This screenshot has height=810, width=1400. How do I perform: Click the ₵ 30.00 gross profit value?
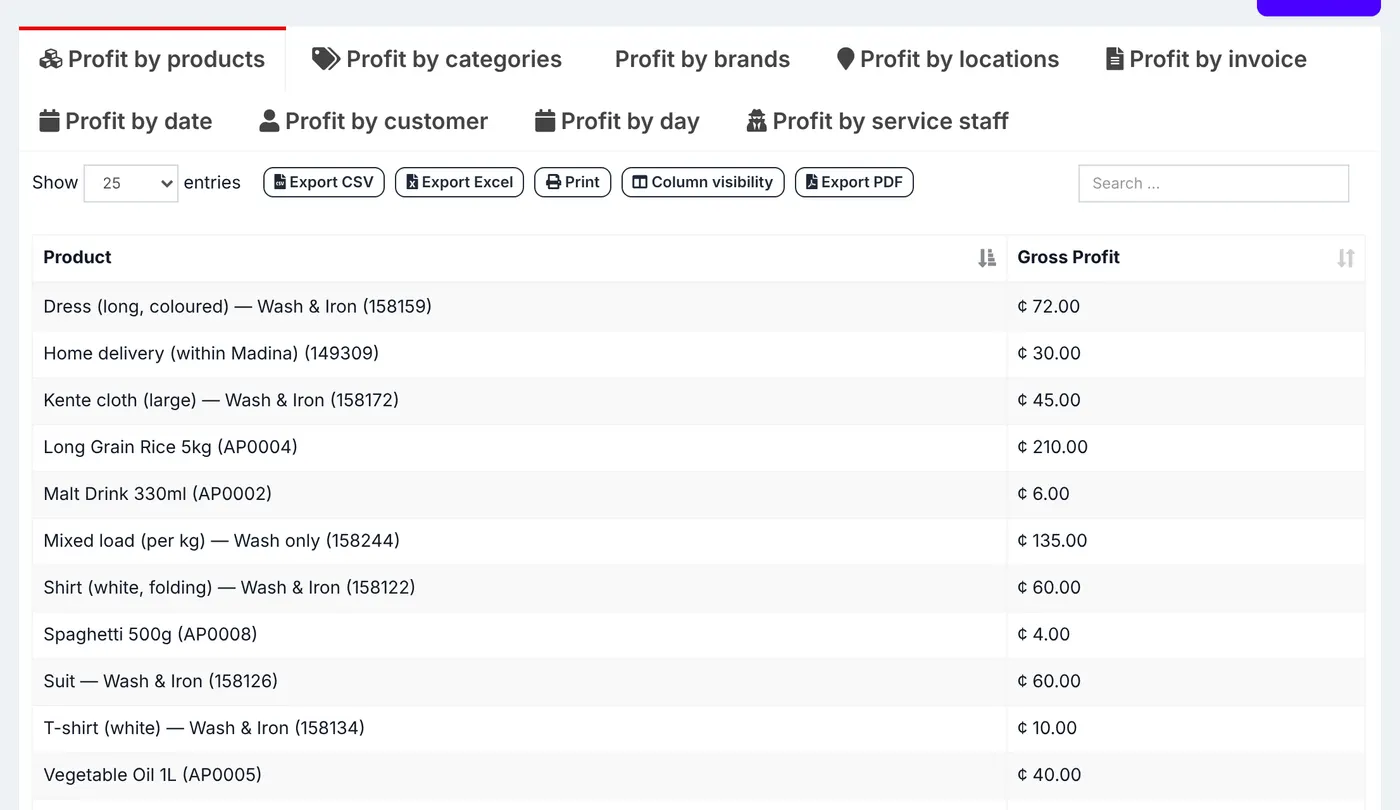(1049, 353)
